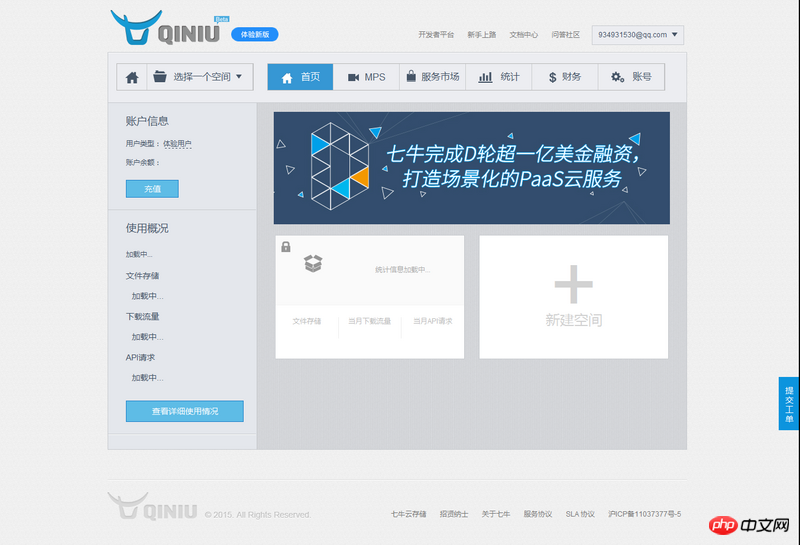Click the lock icon on the space card
The height and width of the screenshot is (545, 800).
(x=286, y=247)
